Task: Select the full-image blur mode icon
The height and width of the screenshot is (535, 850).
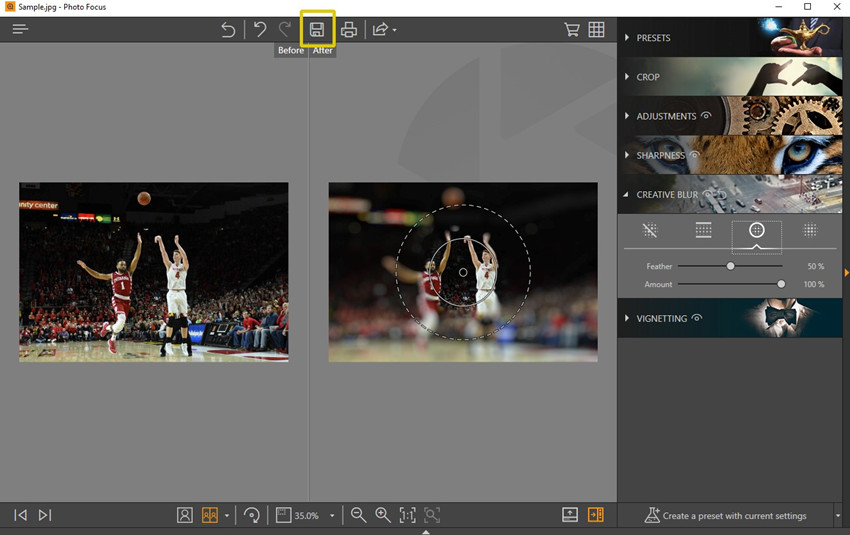Action: 810,230
